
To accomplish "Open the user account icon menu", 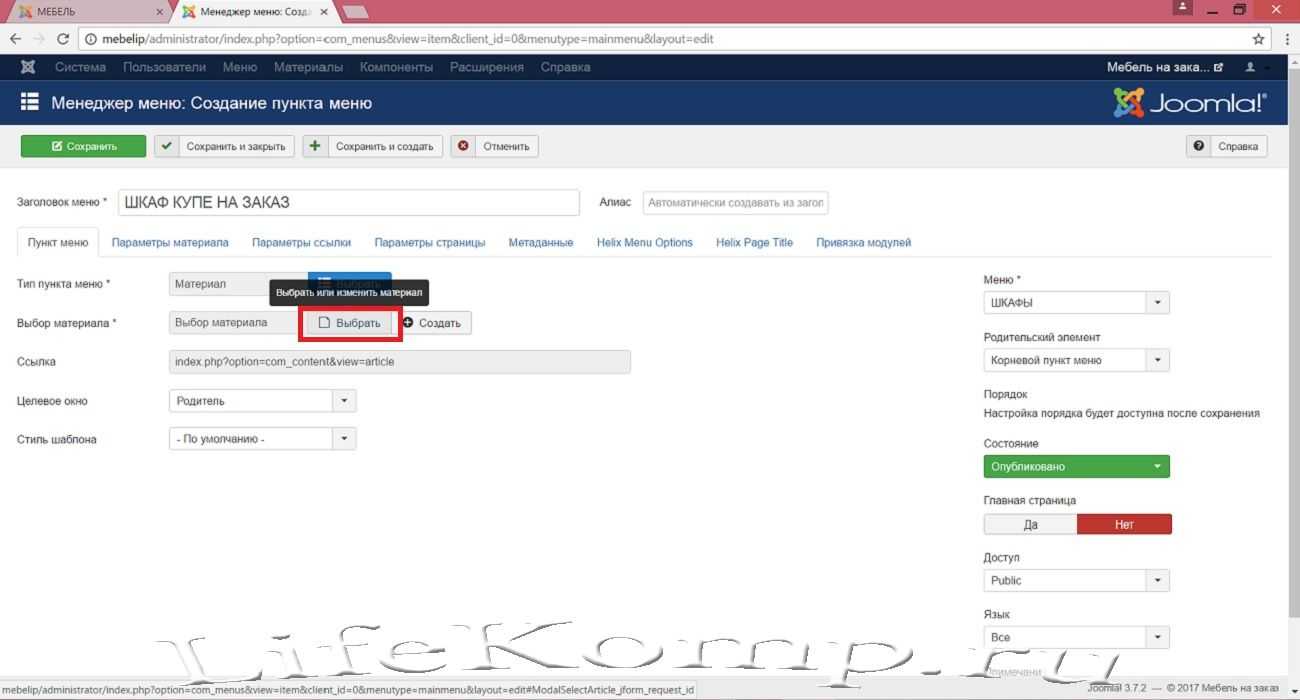I will [x=1250, y=67].
